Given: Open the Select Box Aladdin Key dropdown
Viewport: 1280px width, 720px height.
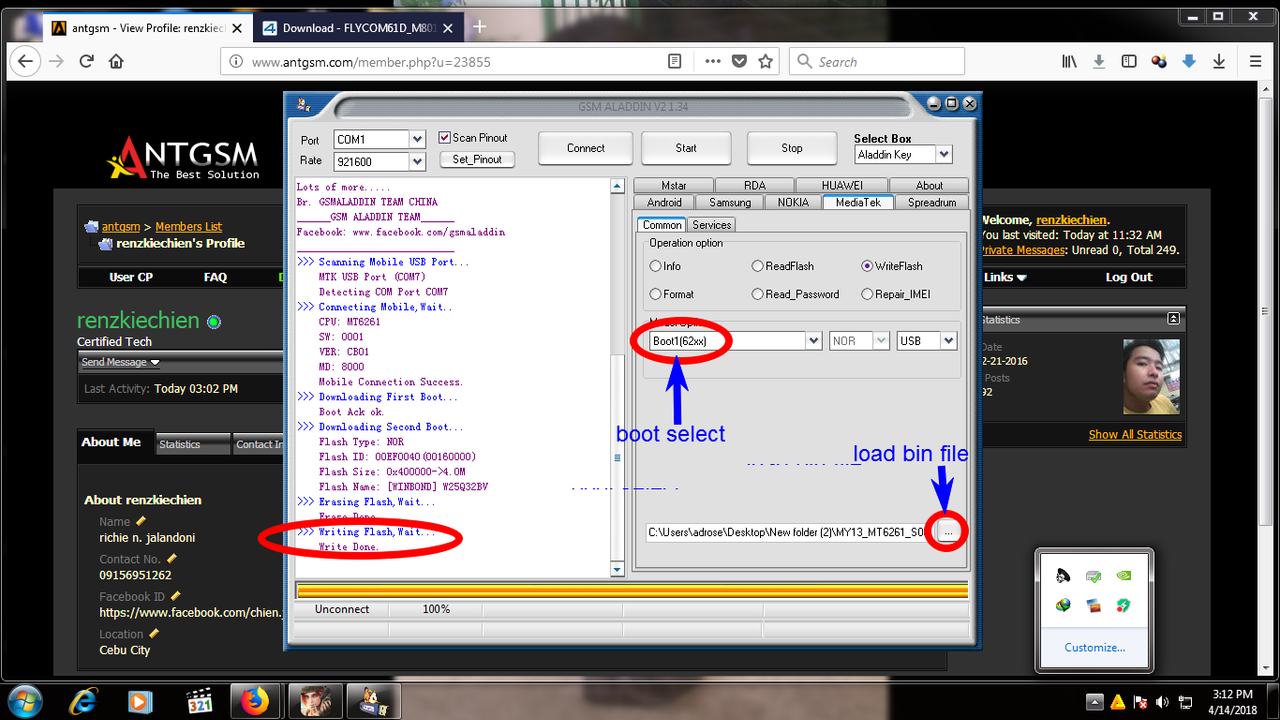Looking at the screenshot, I should pos(944,155).
